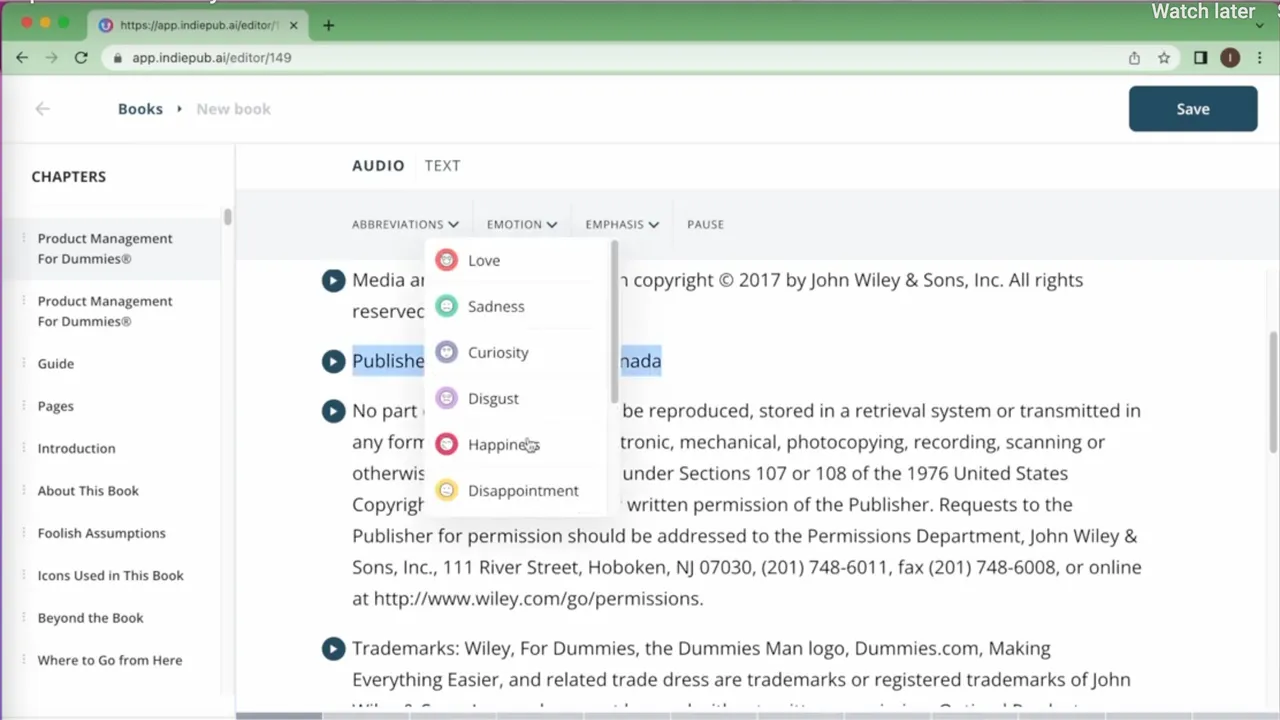Image resolution: width=1280 pixels, height=720 pixels.
Task: Go to Books breadcrumb
Action: (x=140, y=109)
